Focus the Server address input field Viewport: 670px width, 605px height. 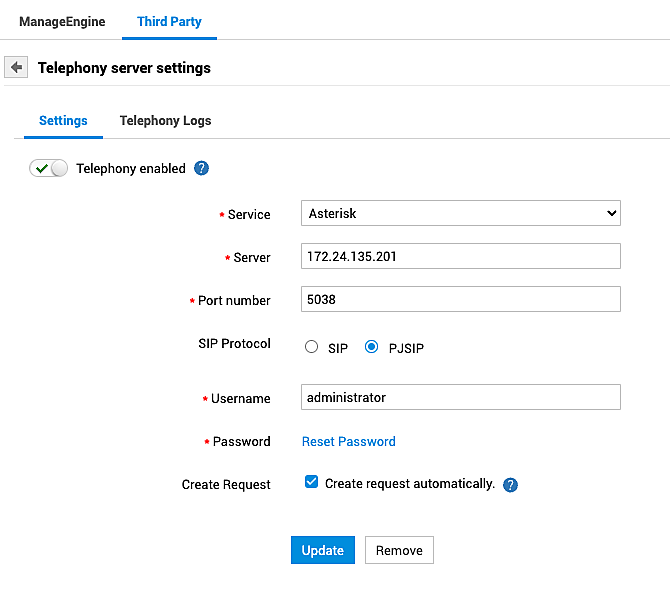460,257
